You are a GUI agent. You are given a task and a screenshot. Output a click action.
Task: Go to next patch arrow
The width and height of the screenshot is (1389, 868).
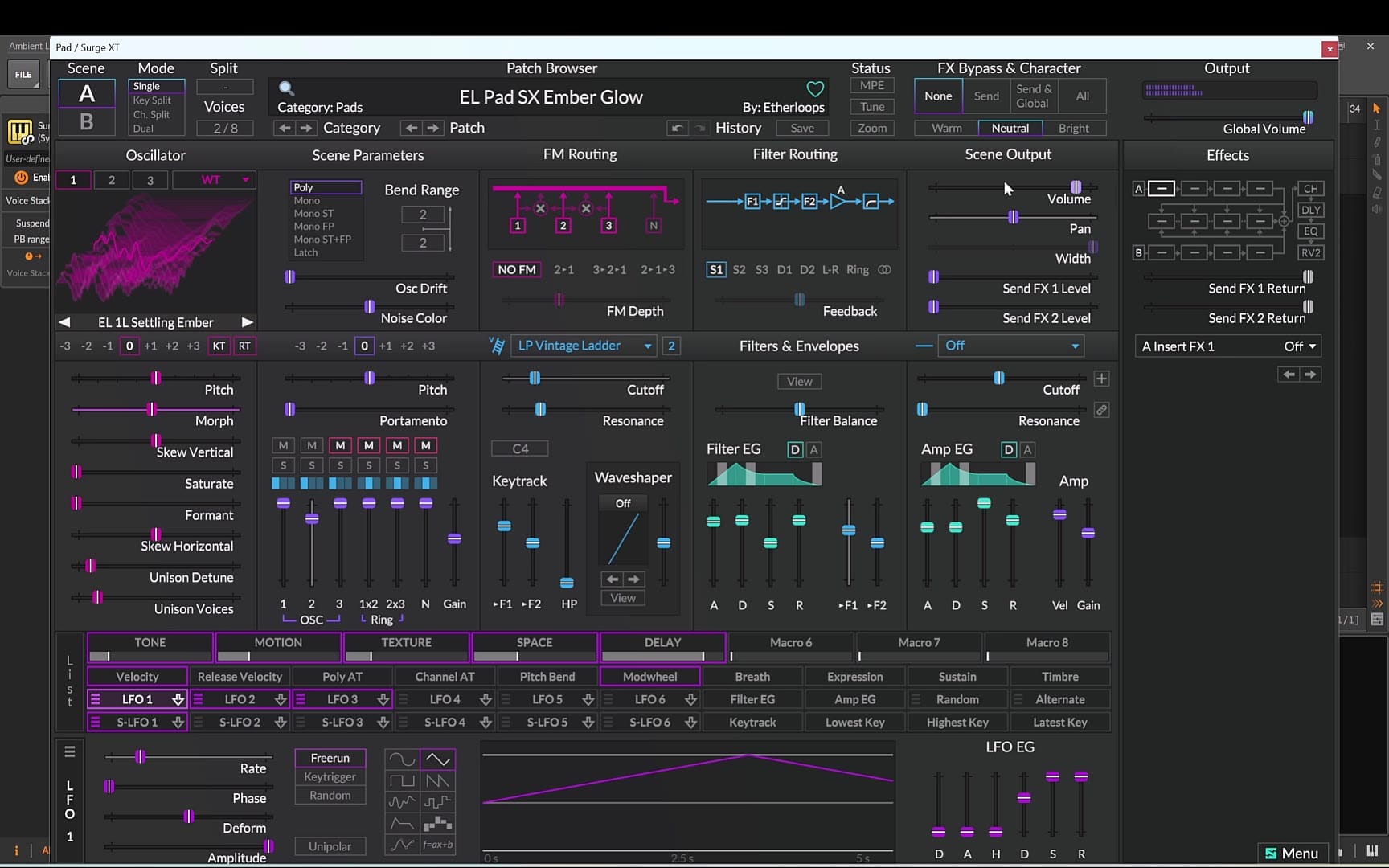(433, 128)
